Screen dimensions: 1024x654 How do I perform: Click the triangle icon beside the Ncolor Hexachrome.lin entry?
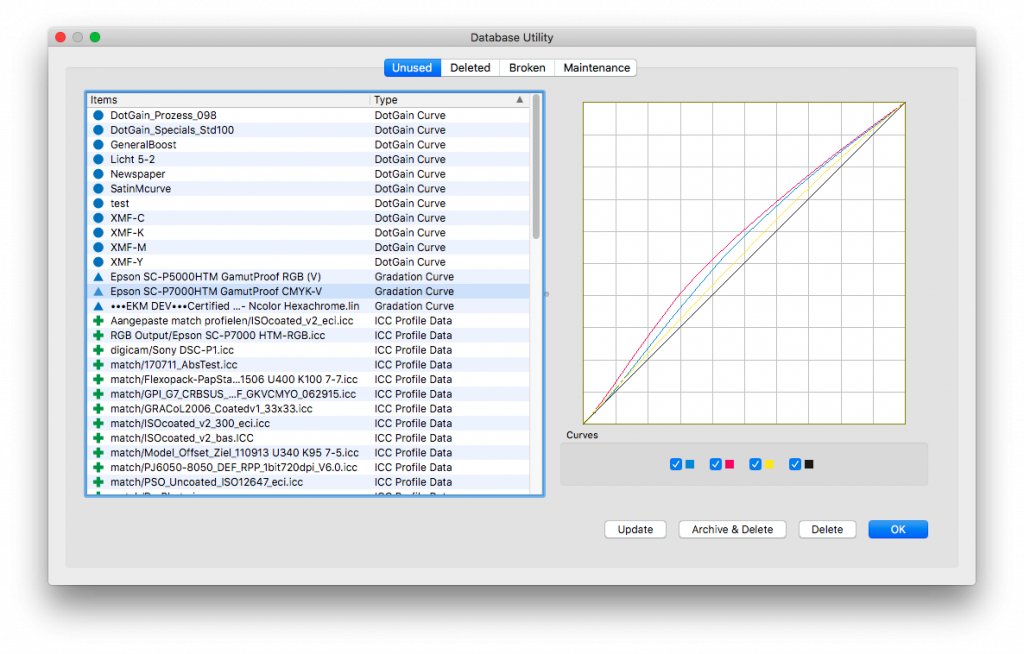pyautogui.click(x=96, y=306)
